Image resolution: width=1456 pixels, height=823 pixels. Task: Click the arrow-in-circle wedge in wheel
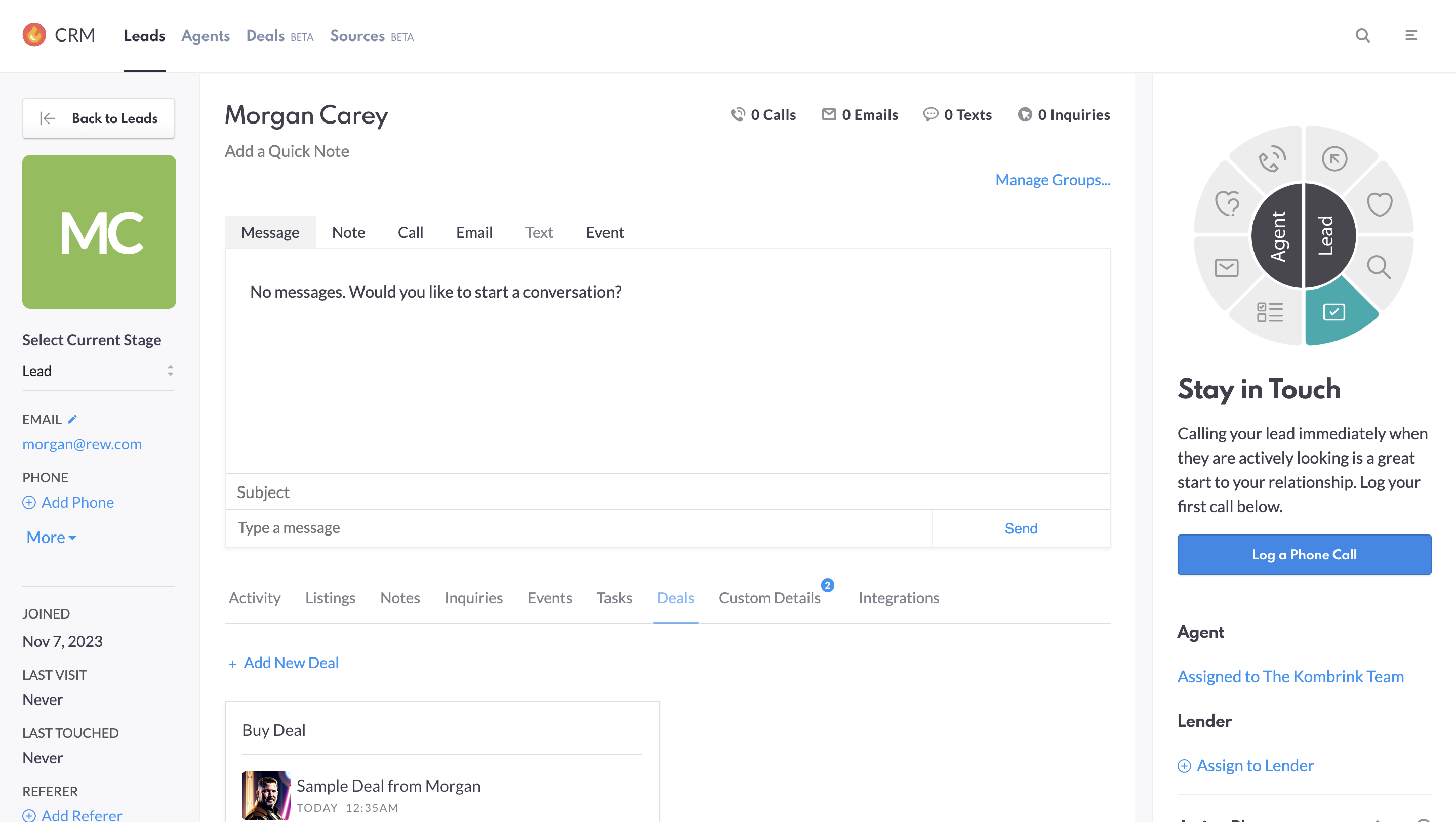pos(1334,158)
